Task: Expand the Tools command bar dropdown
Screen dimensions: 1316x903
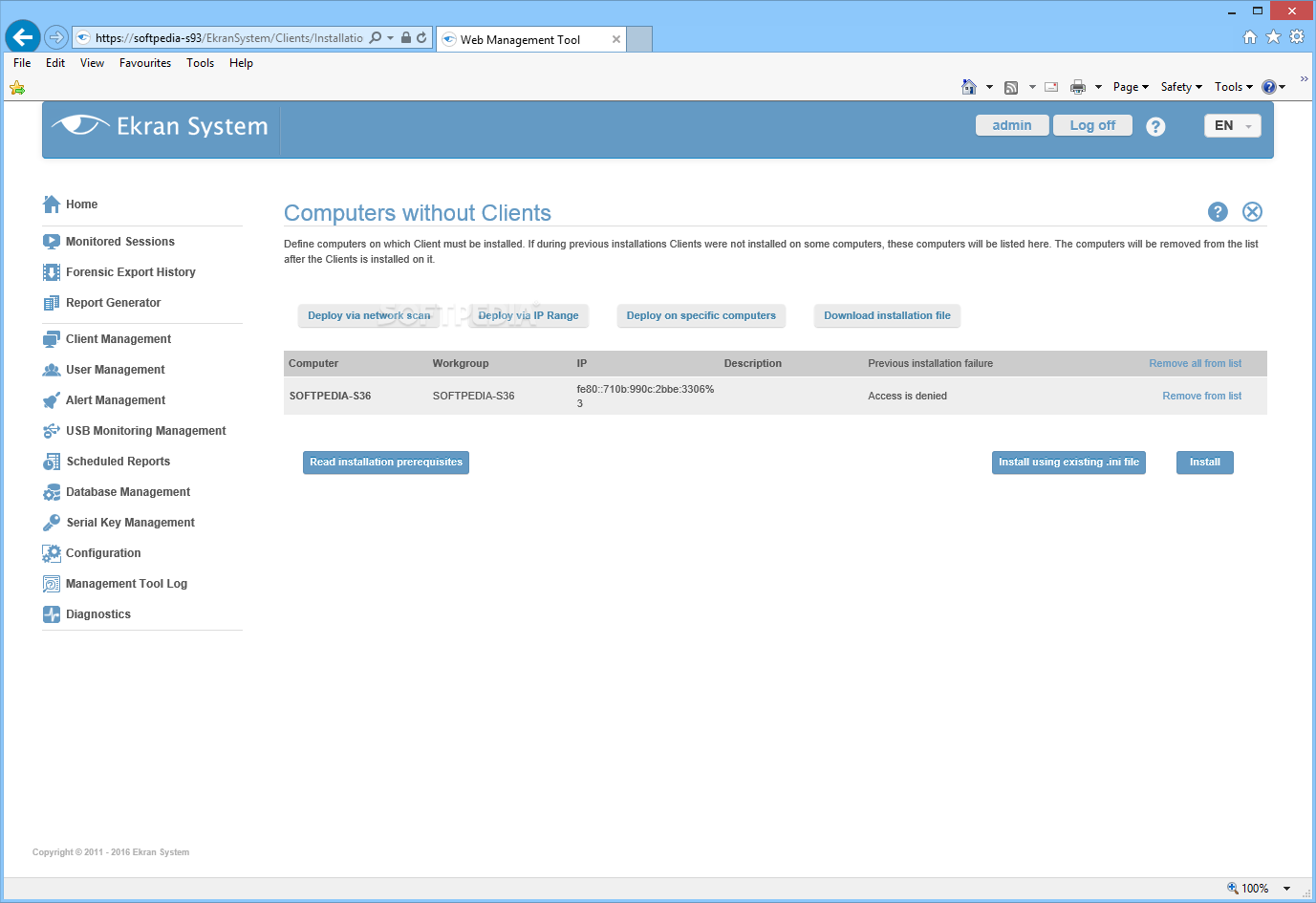Action: tap(1234, 87)
